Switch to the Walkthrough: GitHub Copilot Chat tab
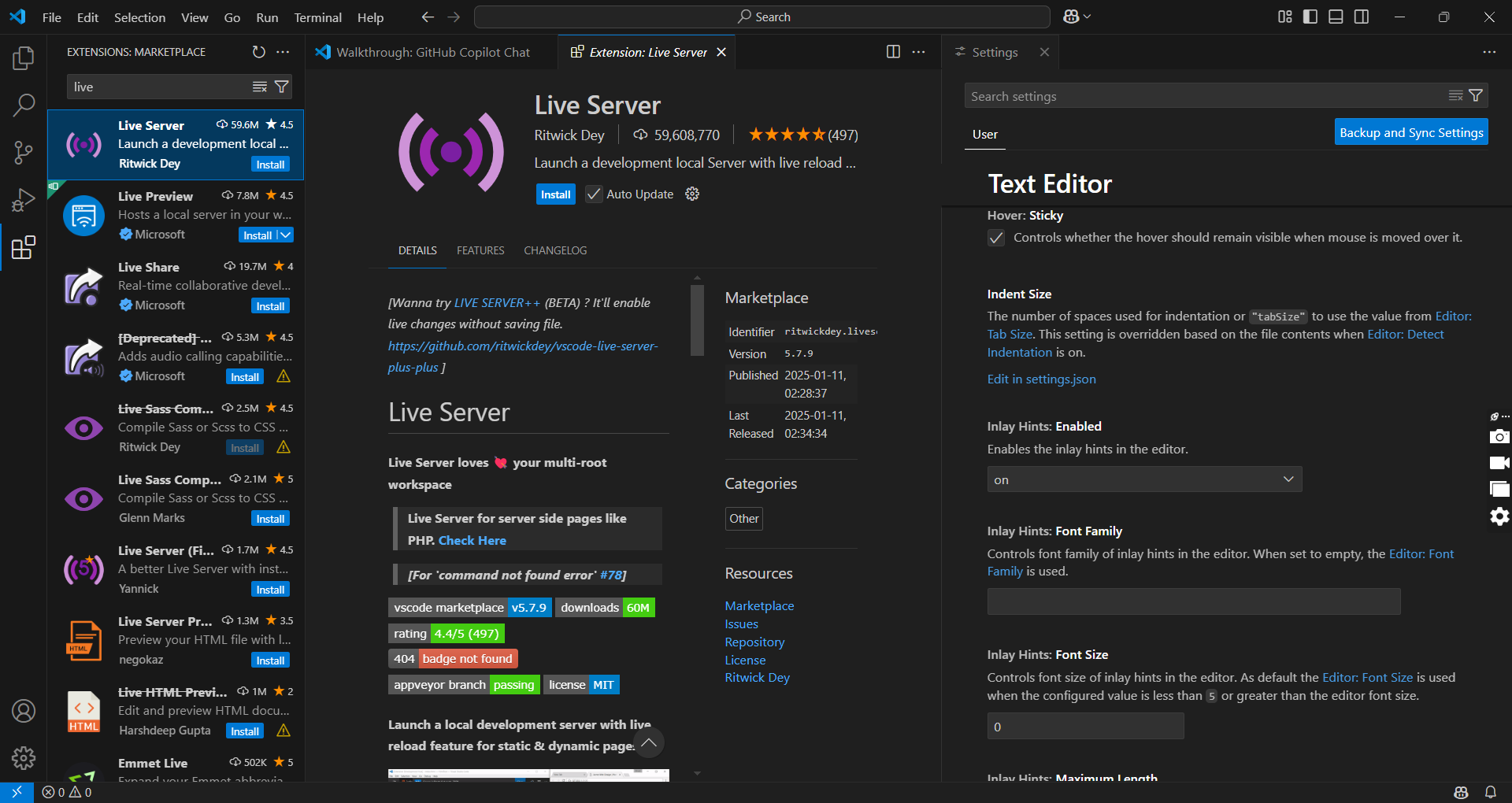 tap(432, 52)
